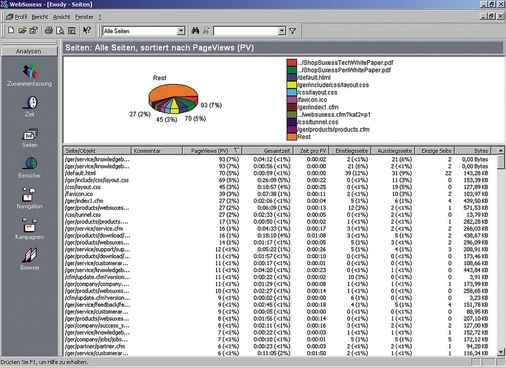Select the /default.html table row
The width and height of the screenshot is (506, 368).
279,173
